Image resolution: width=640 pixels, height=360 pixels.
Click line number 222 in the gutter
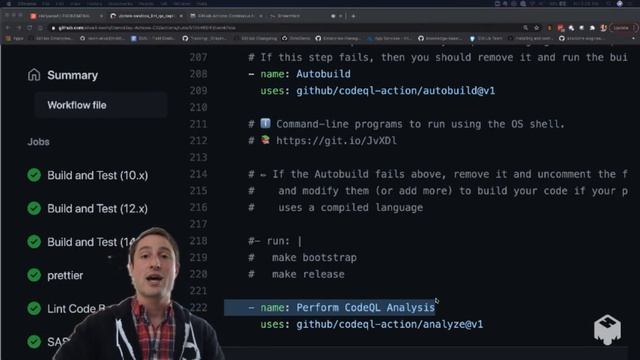(198, 307)
